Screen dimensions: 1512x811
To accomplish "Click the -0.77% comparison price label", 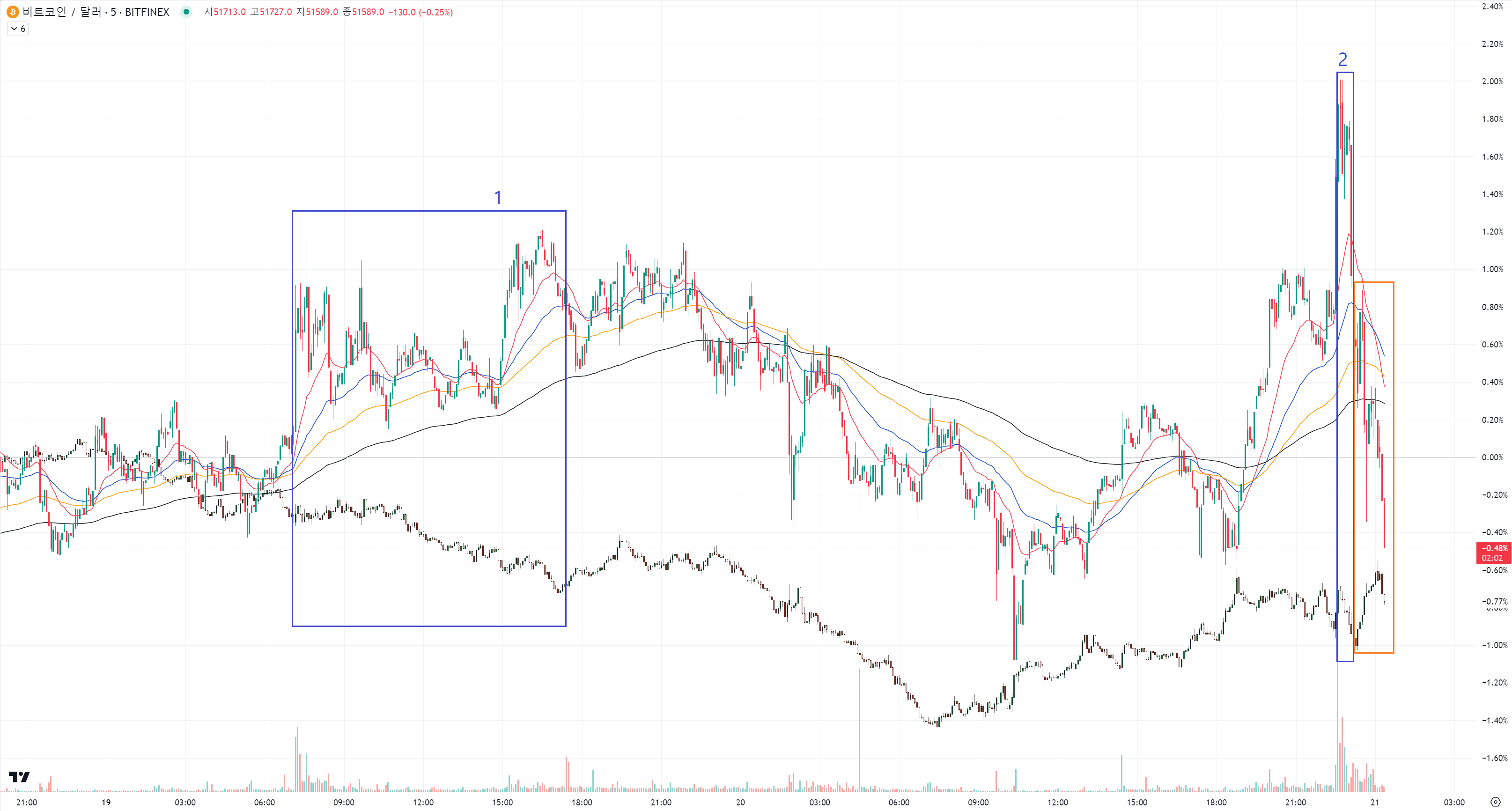I will 1494,601.
